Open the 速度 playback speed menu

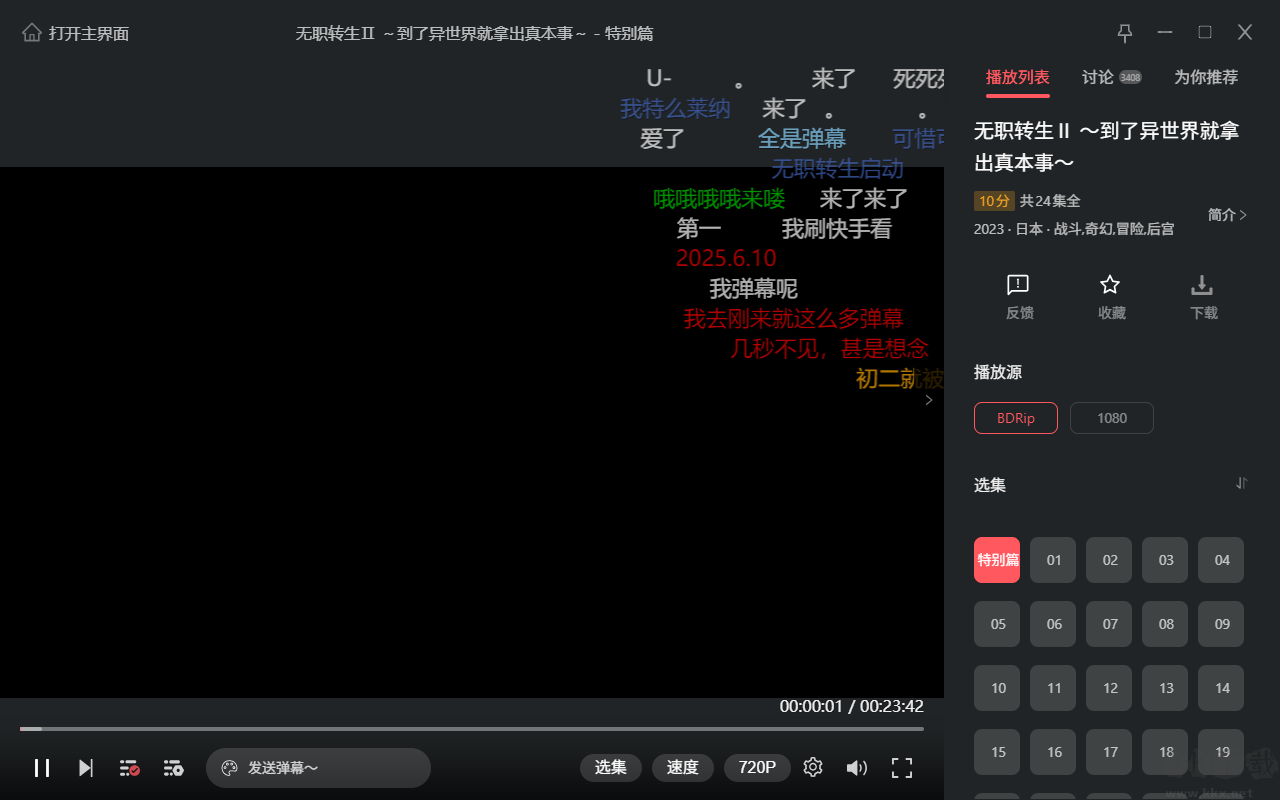[683, 768]
